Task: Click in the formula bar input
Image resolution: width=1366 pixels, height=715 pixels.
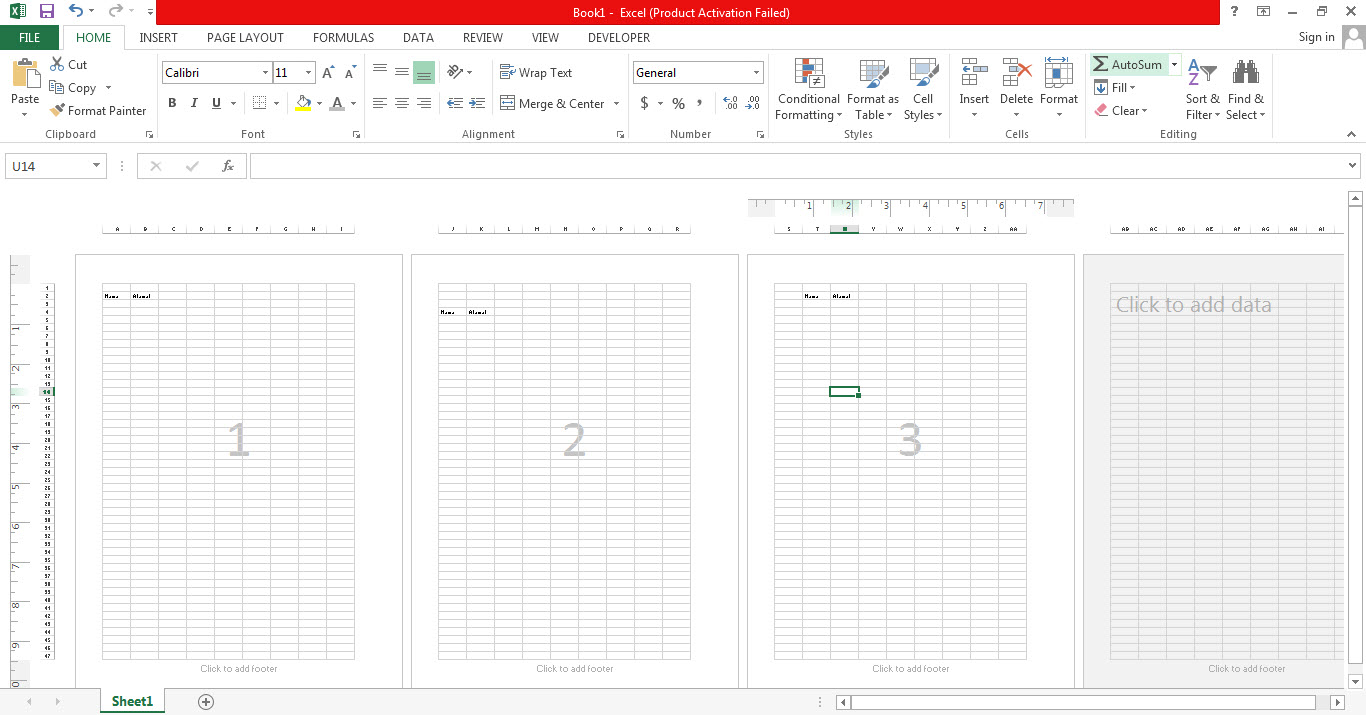Action: pos(797,166)
